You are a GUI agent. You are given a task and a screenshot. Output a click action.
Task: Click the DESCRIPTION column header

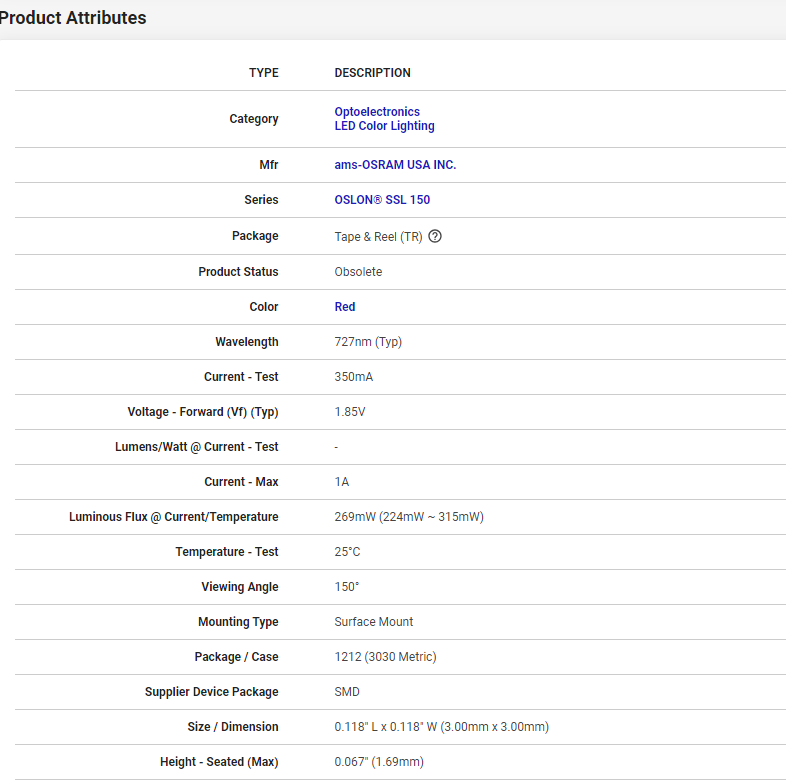(372, 73)
